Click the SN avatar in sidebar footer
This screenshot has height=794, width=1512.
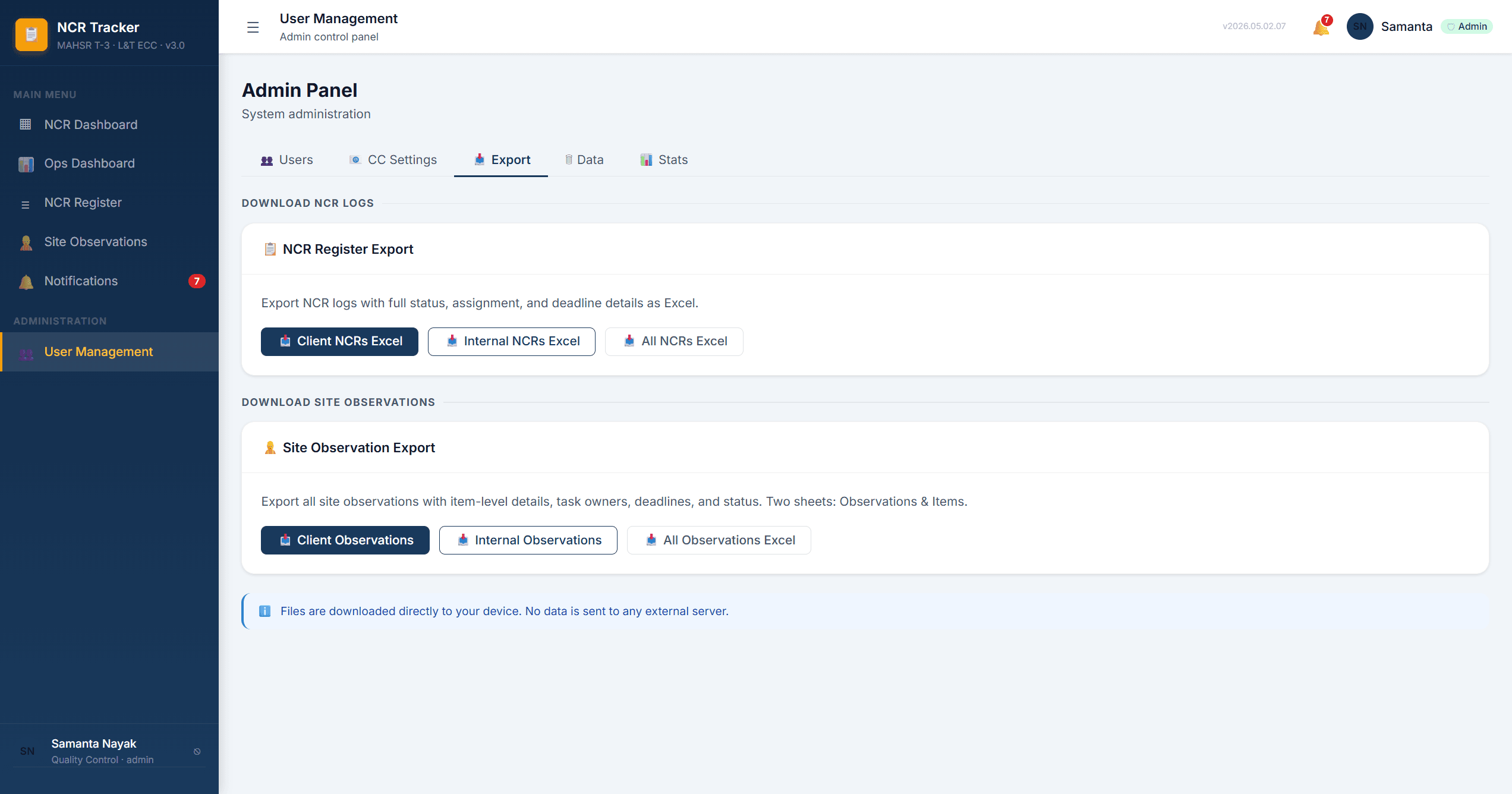(27, 751)
